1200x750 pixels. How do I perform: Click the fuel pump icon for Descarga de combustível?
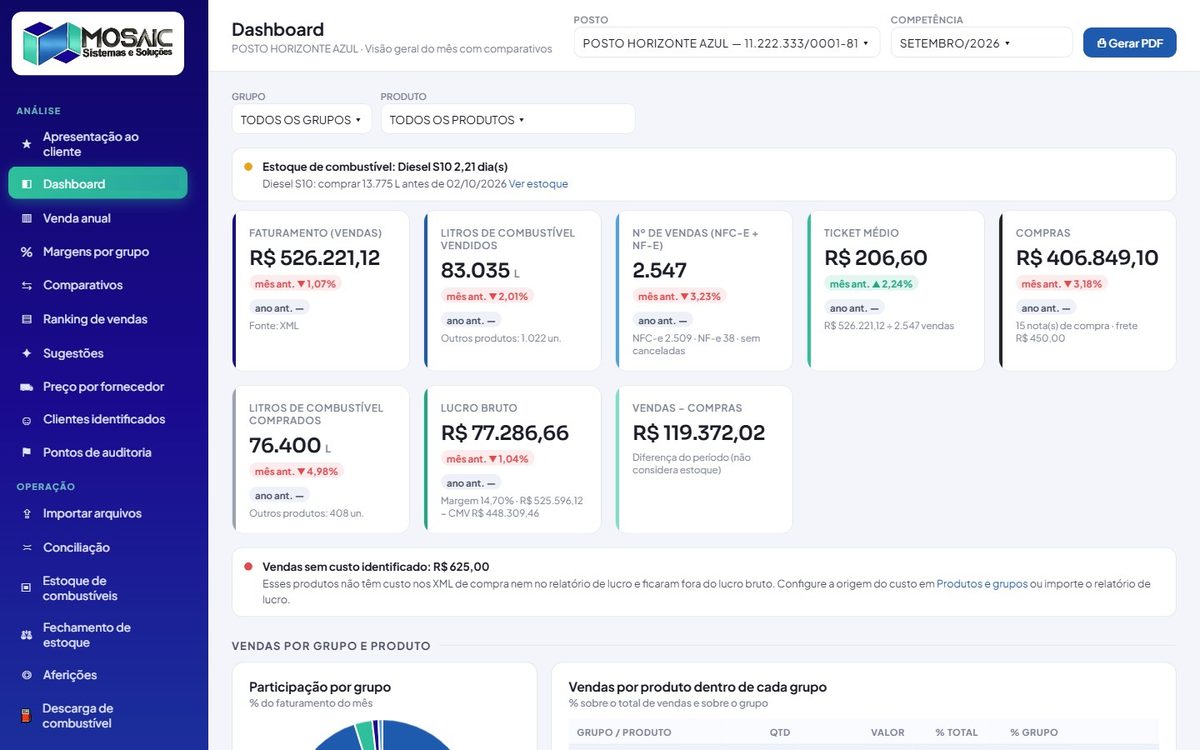click(x=27, y=716)
